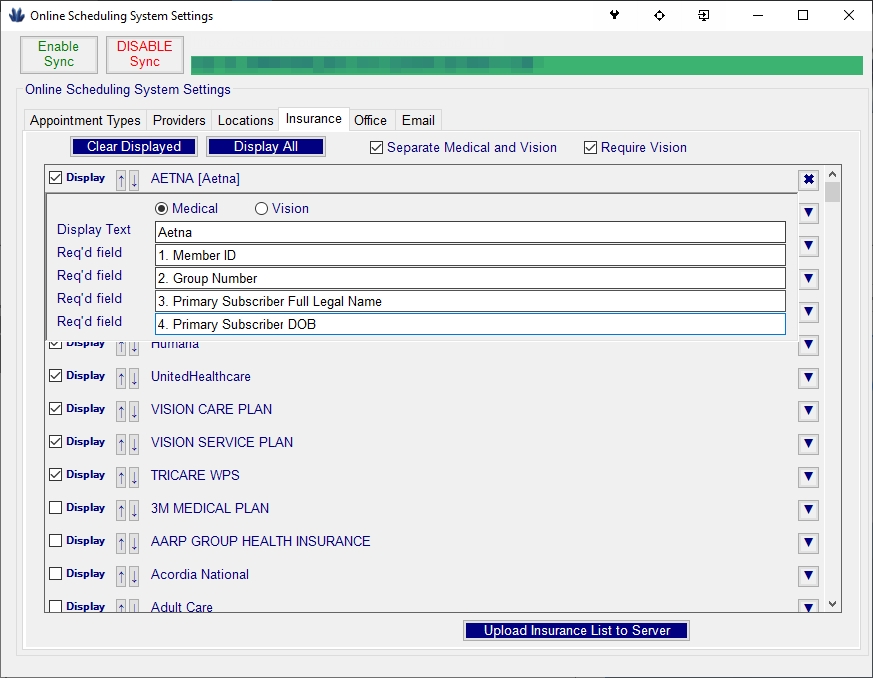Viewport: 873px width, 678px height.
Task: Open the Providers tab
Action: [179, 120]
